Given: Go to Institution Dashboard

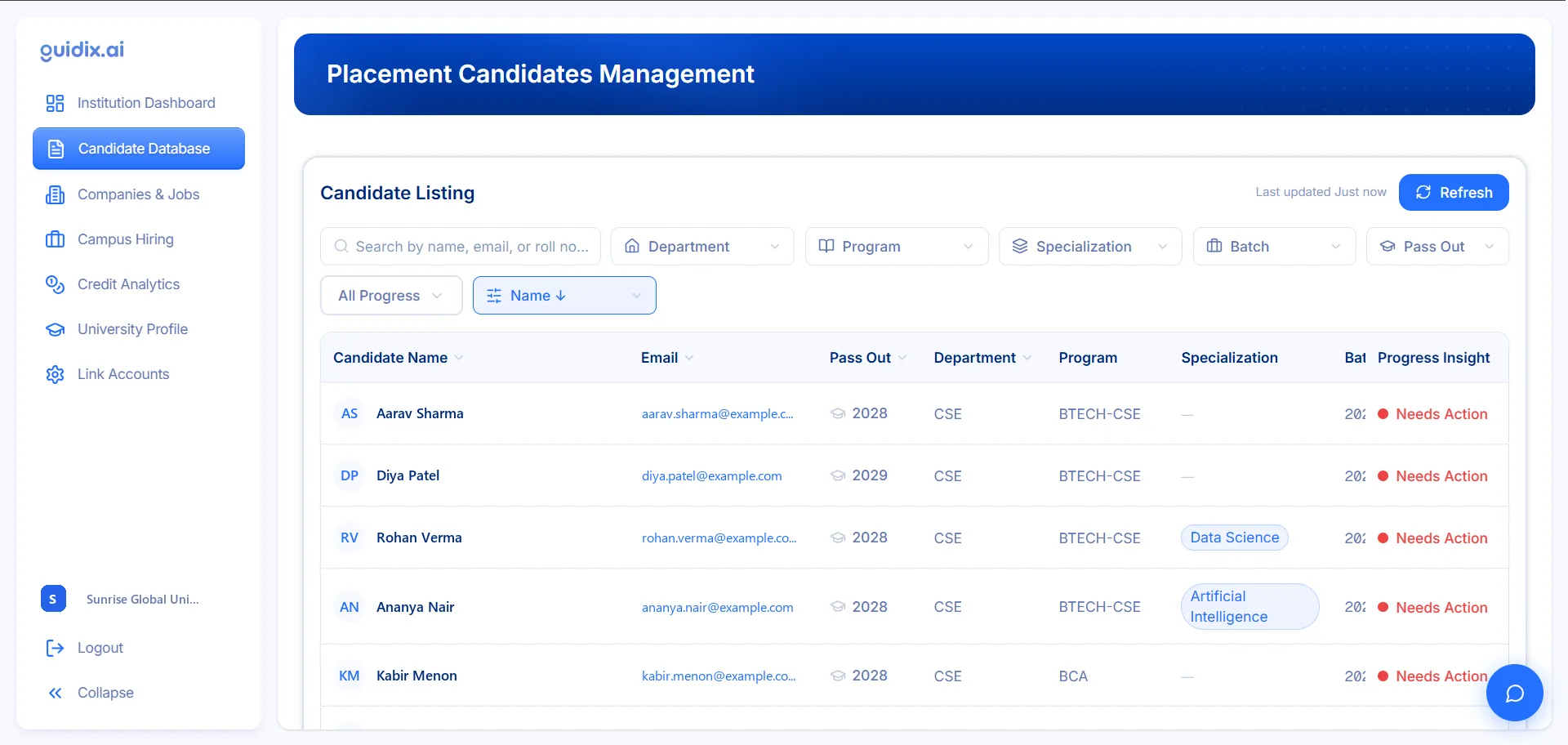Looking at the screenshot, I should [x=139, y=103].
